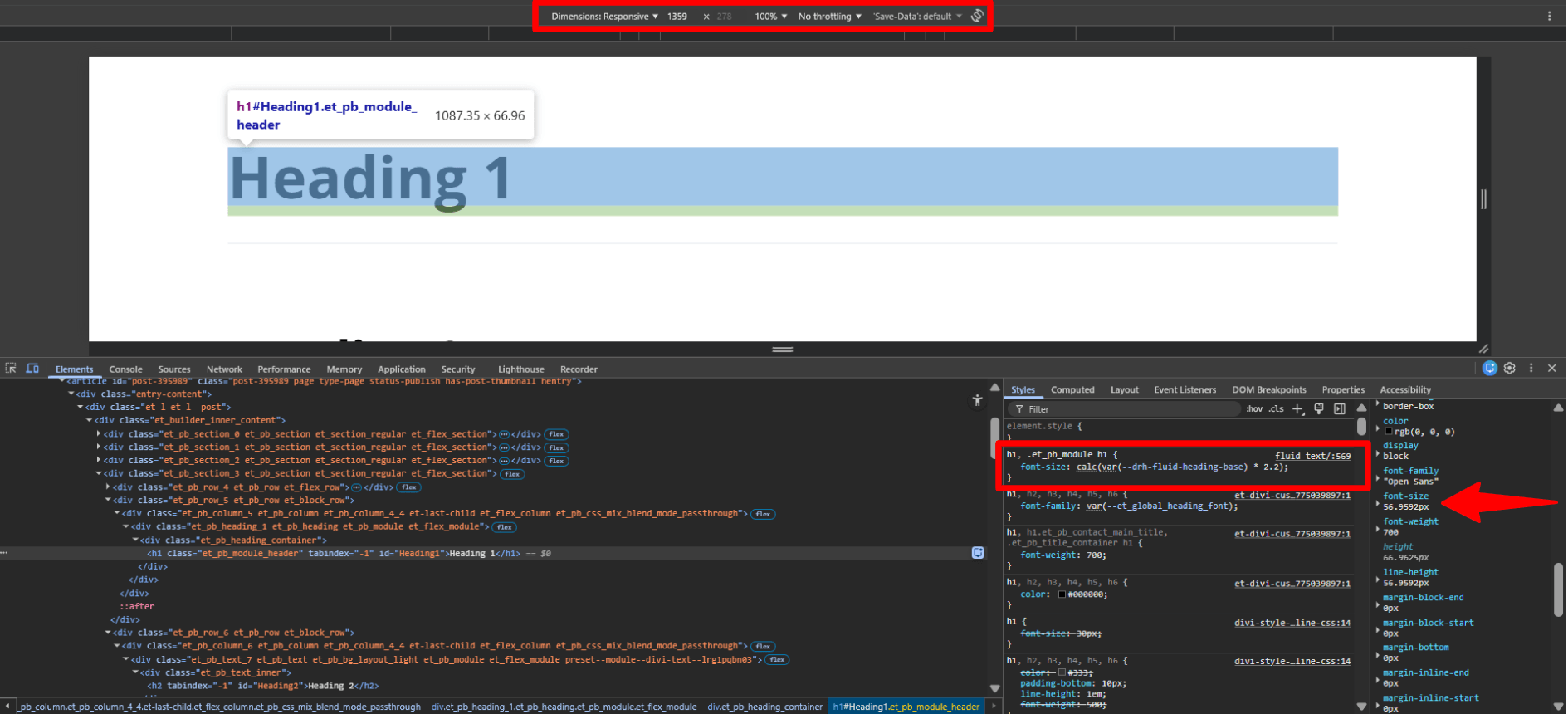
Task: Open divi-style line-css:14 link beside h1 rule
Action: (1292, 623)
